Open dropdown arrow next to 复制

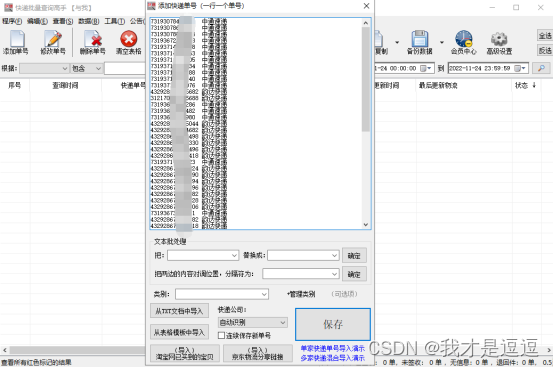pyautogui.click(x=397, y=42)
